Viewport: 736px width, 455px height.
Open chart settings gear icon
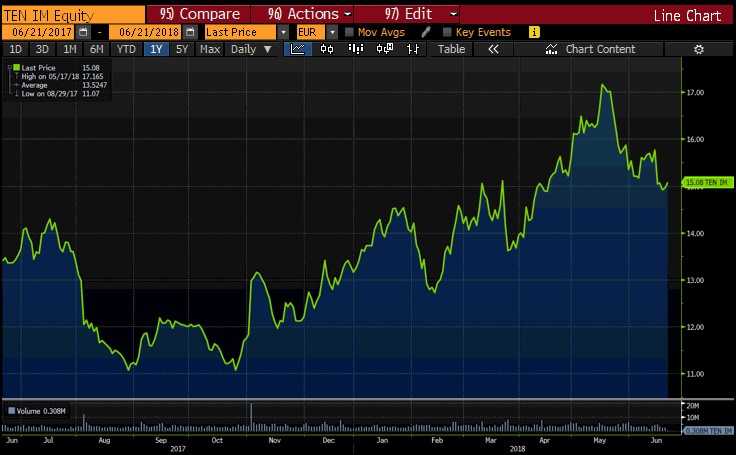click(x=698, y=49)
